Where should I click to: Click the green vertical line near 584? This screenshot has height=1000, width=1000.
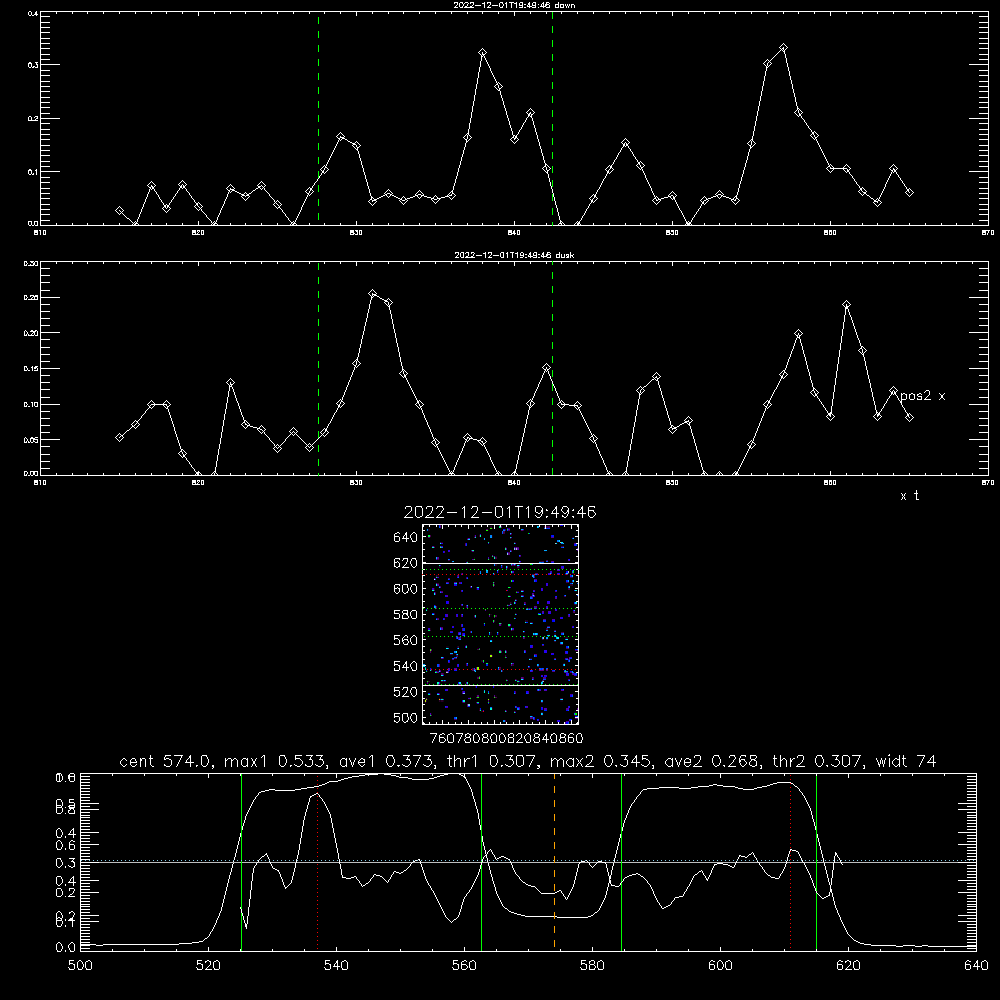coord(621,861)
